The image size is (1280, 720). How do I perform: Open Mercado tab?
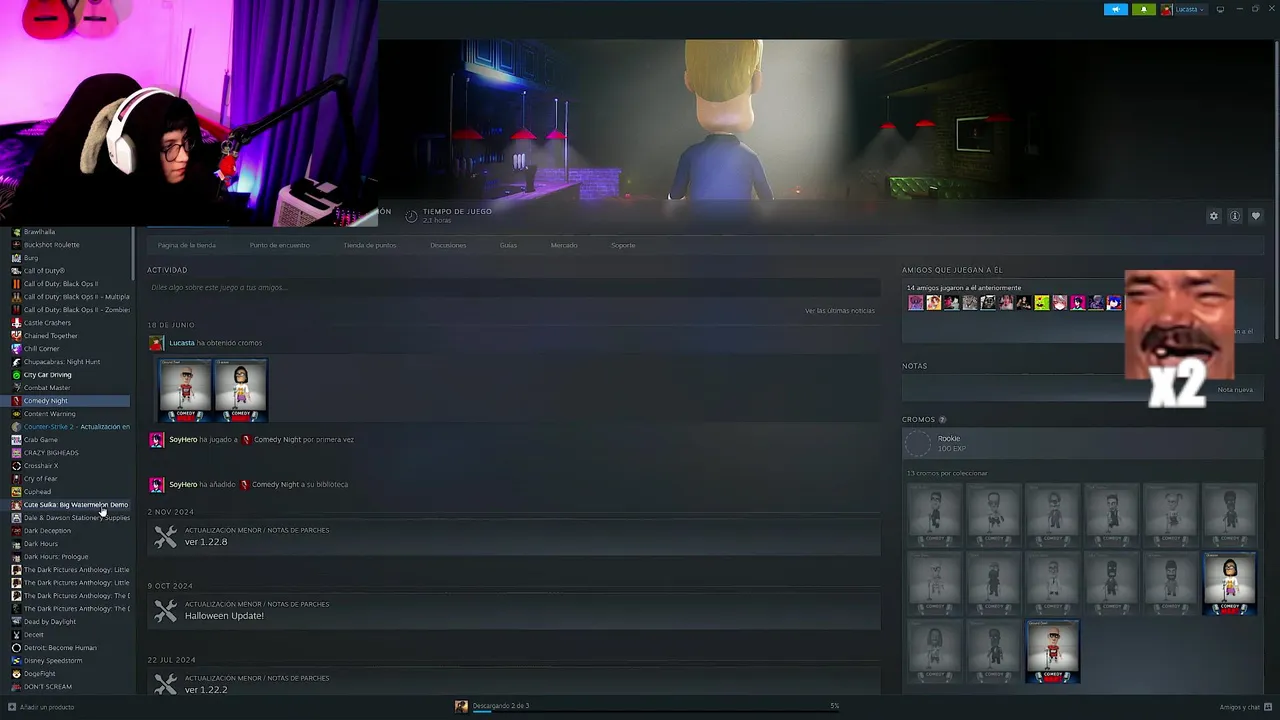(564, 245)
